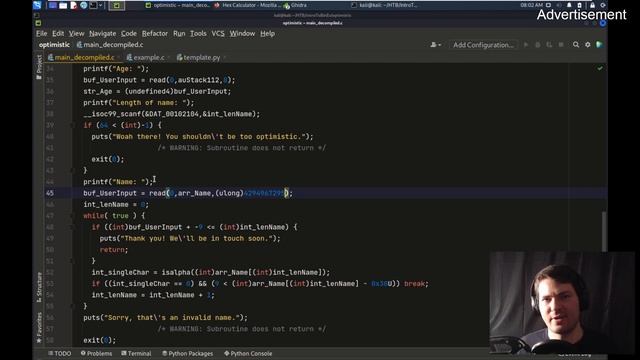Click 'isalpha' function call text
Screen dimensions: 640x360
(x=176, y=272)
